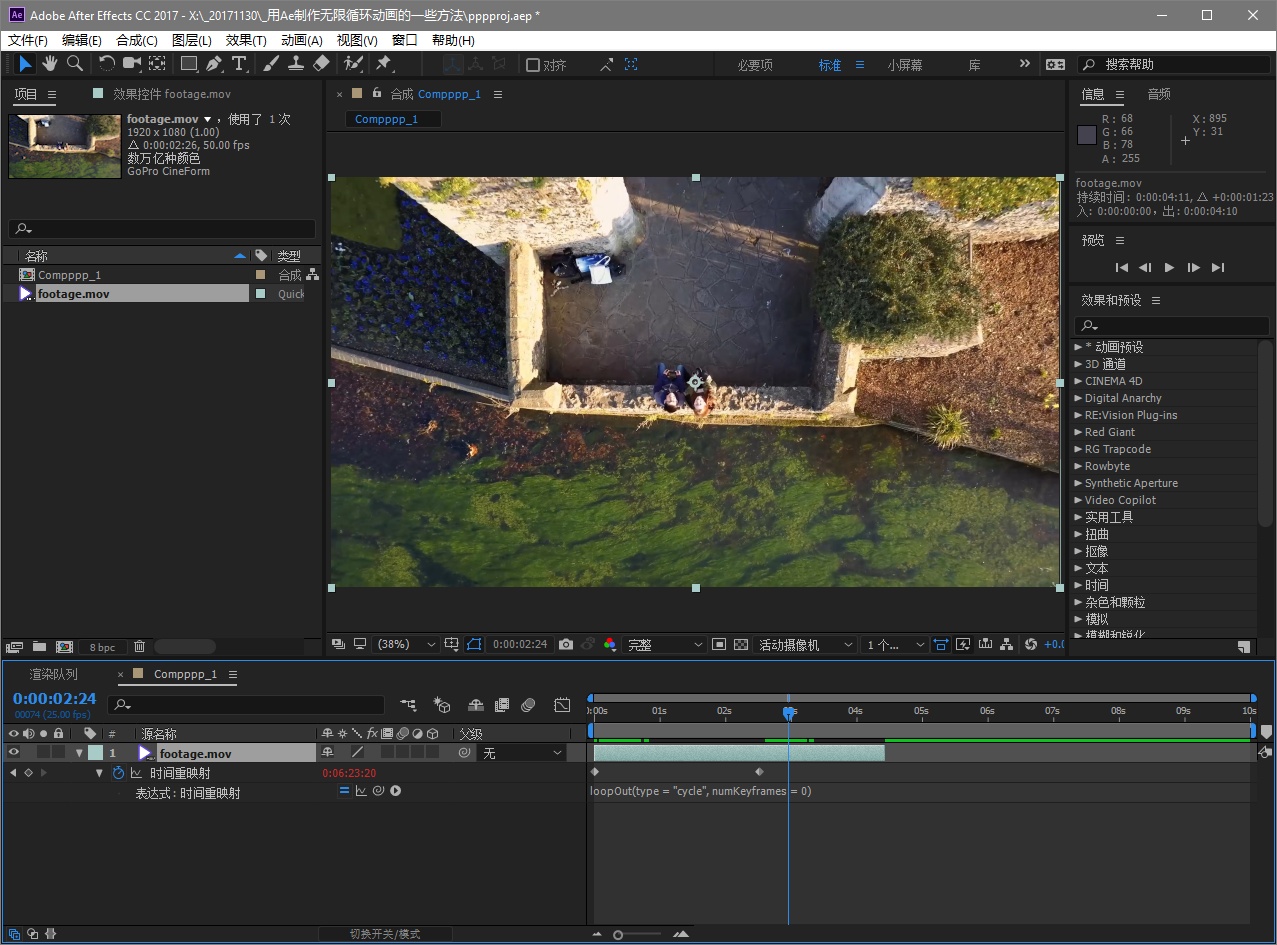
Task: Click the footage.mov label color swatch
Action: point(95,753)
